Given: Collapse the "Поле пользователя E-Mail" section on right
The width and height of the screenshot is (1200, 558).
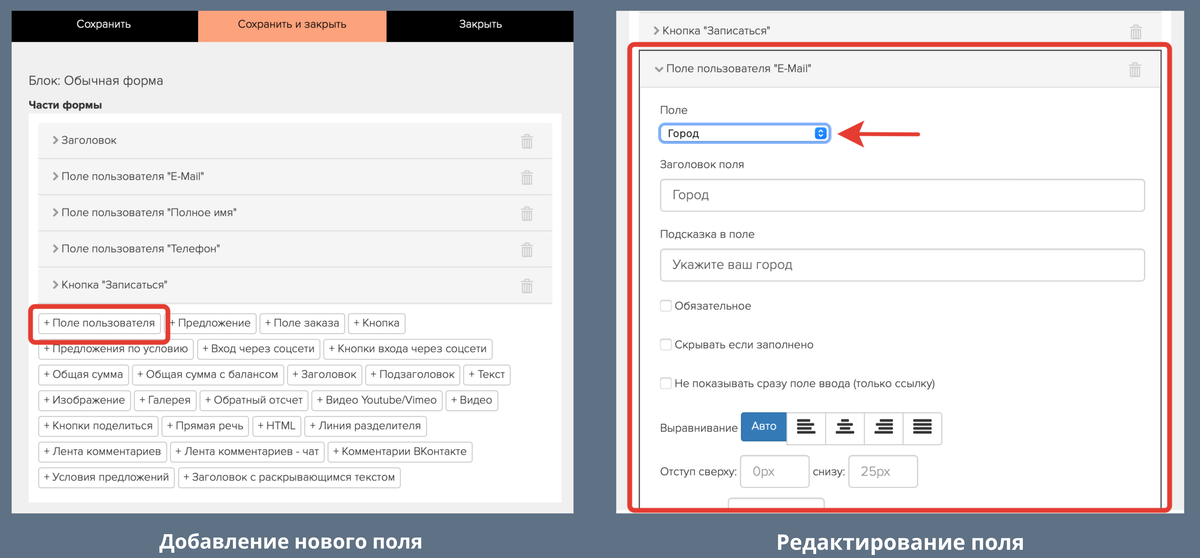Looking at the screenshot, I should tap(900, 69).
